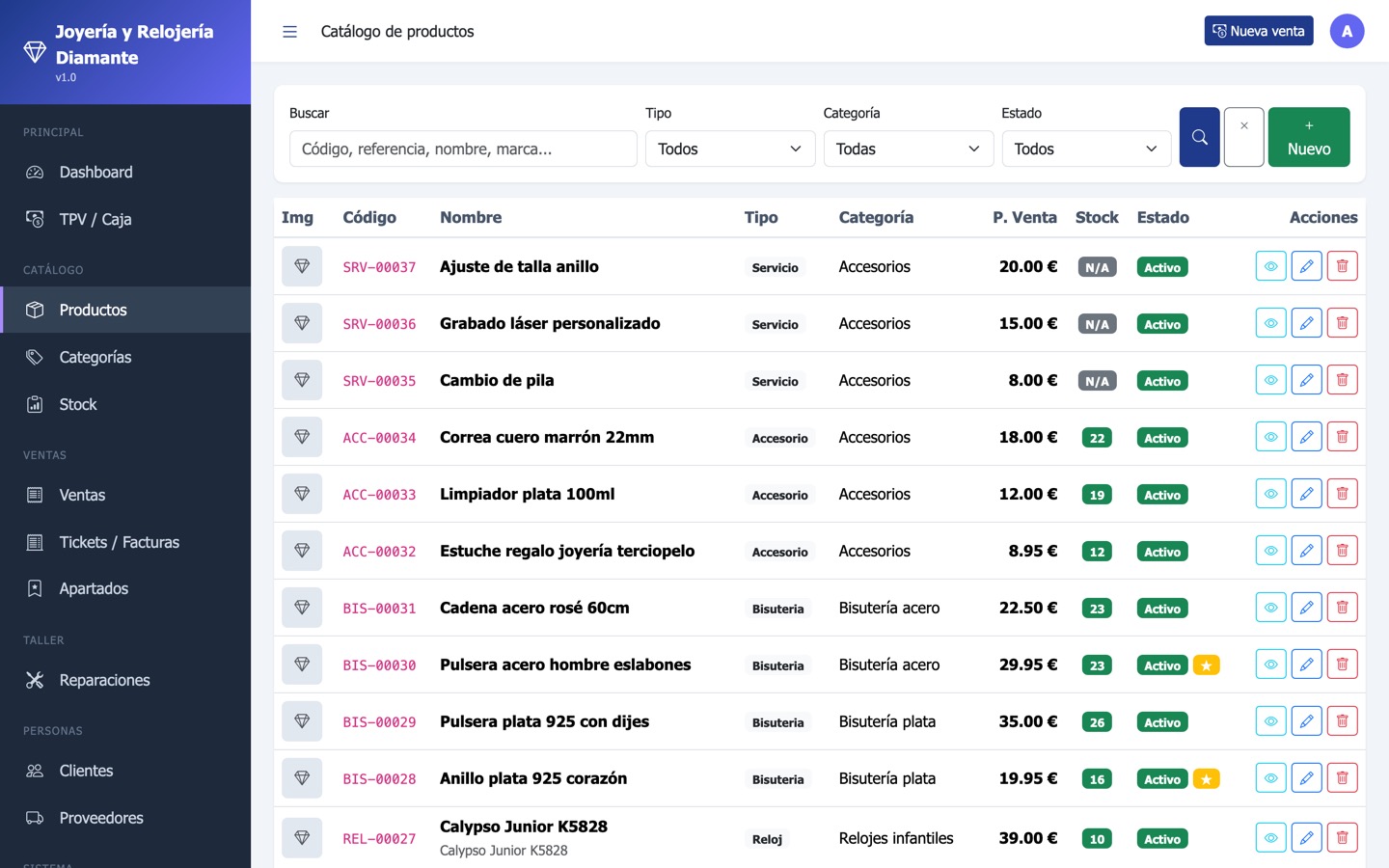1389x868 pixels.
Task: View details of Ajuste de talla anillo
Action: 1270,266
